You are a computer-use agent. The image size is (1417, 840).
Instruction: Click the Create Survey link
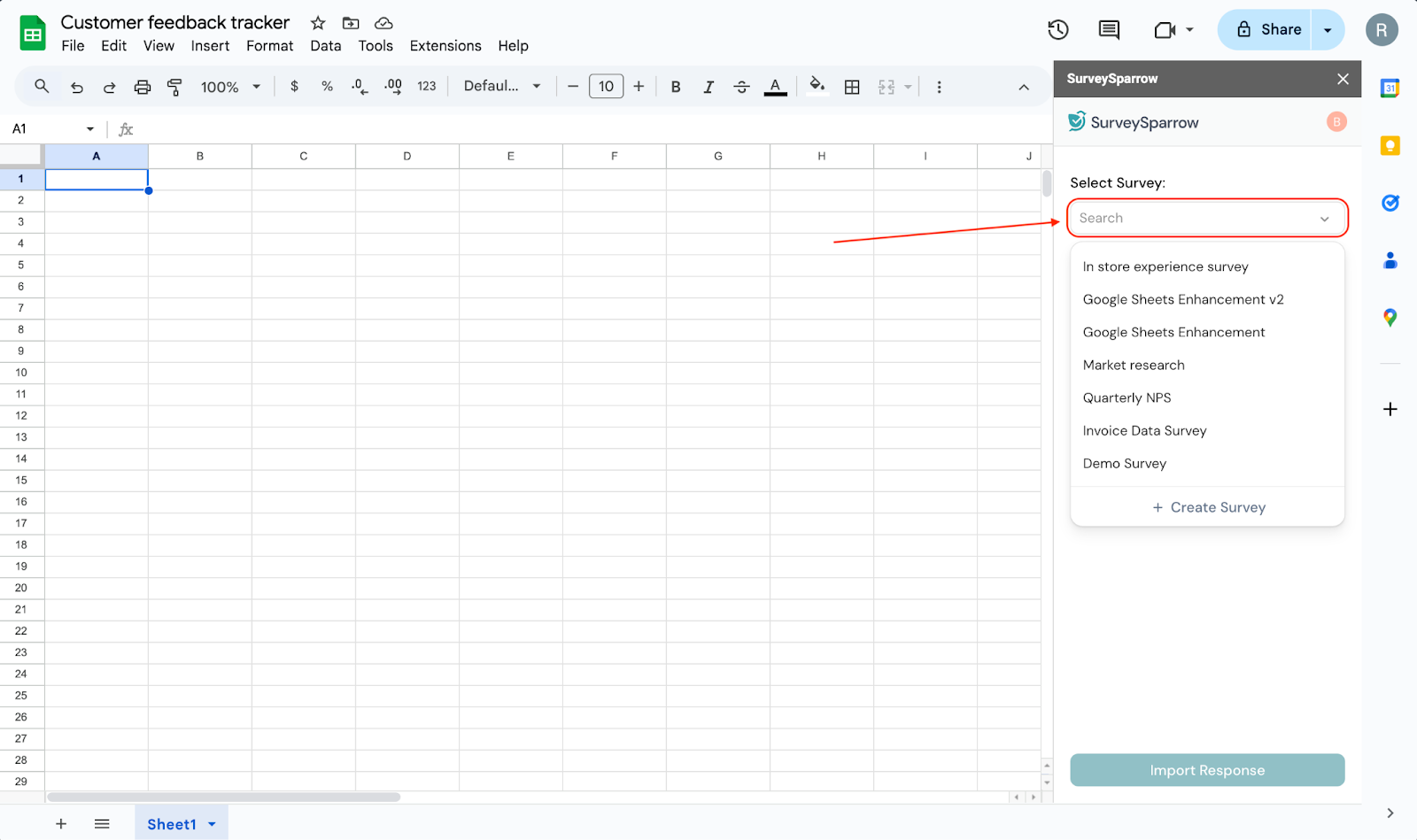[1208, 507]
